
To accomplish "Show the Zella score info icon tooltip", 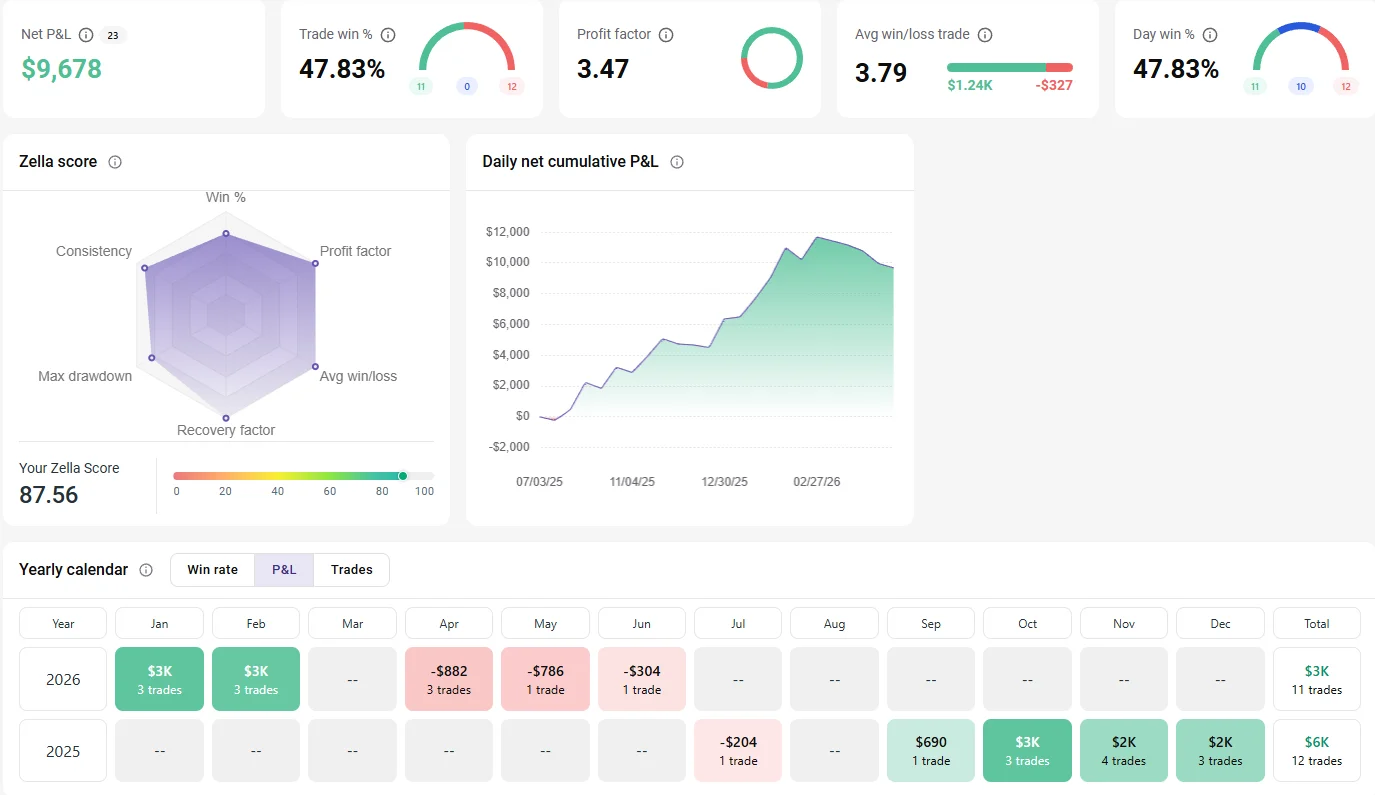I will 115,162.
